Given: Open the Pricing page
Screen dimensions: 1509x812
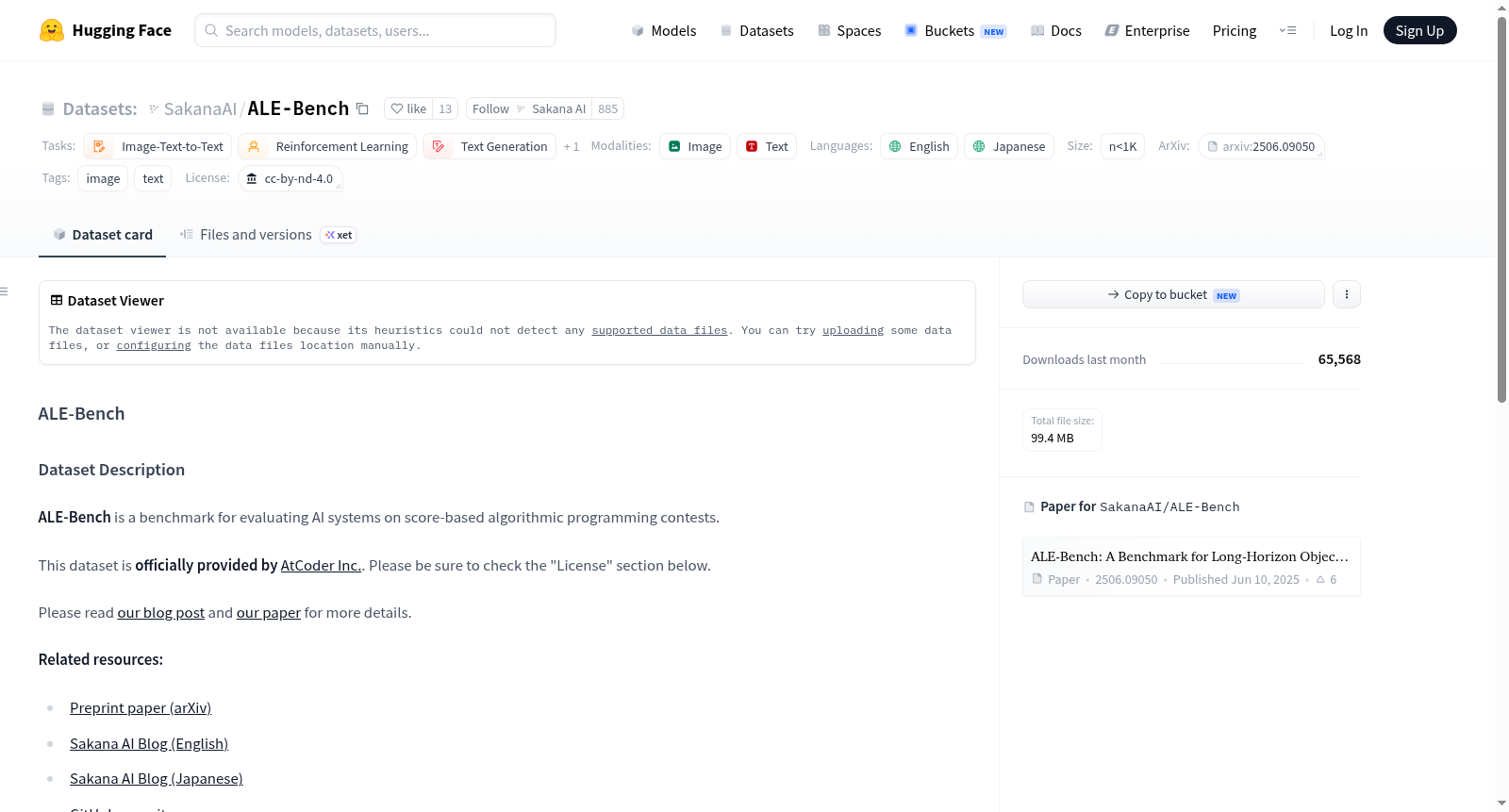Looking at the screenshot, I should click(1235, 30).
